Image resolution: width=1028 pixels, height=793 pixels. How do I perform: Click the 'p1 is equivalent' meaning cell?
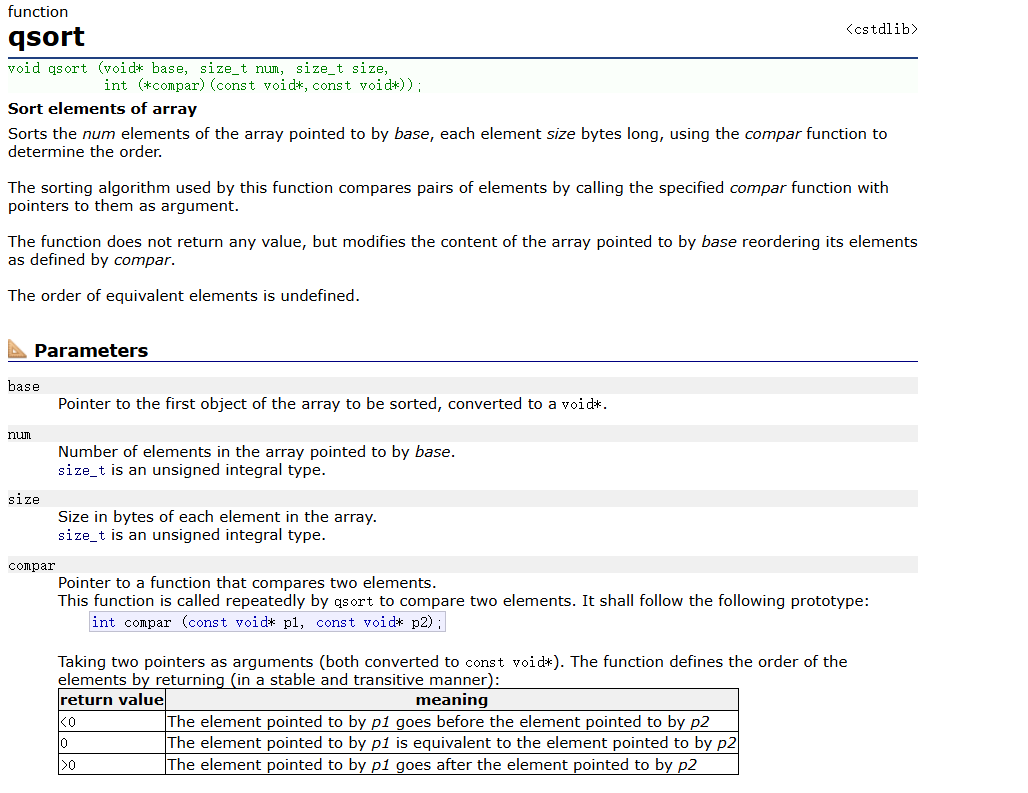coord(452,743)
